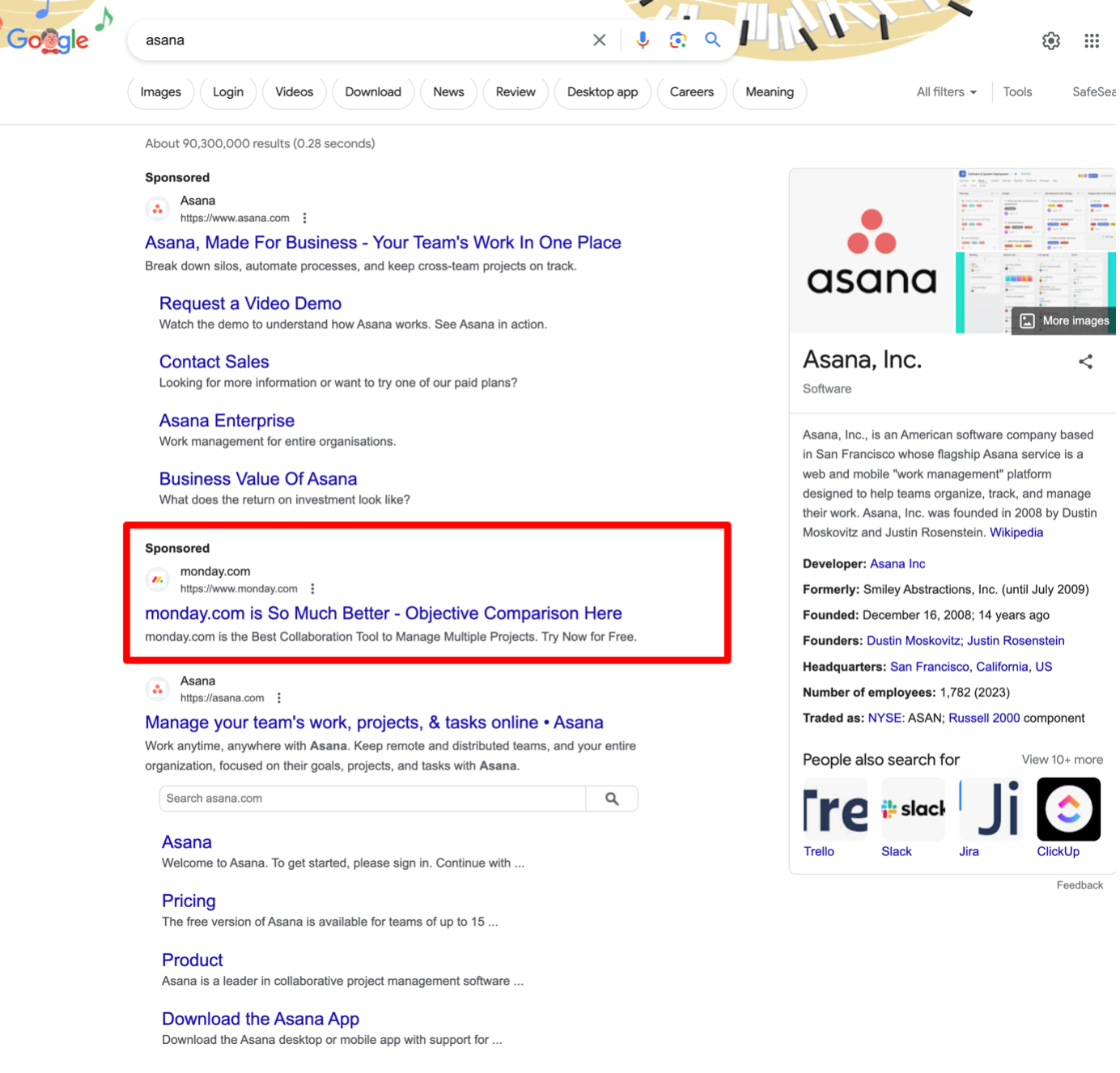Open Jira in People also search for
This screenshot has width=1120, height=1073.
click(x=991, y=817)
